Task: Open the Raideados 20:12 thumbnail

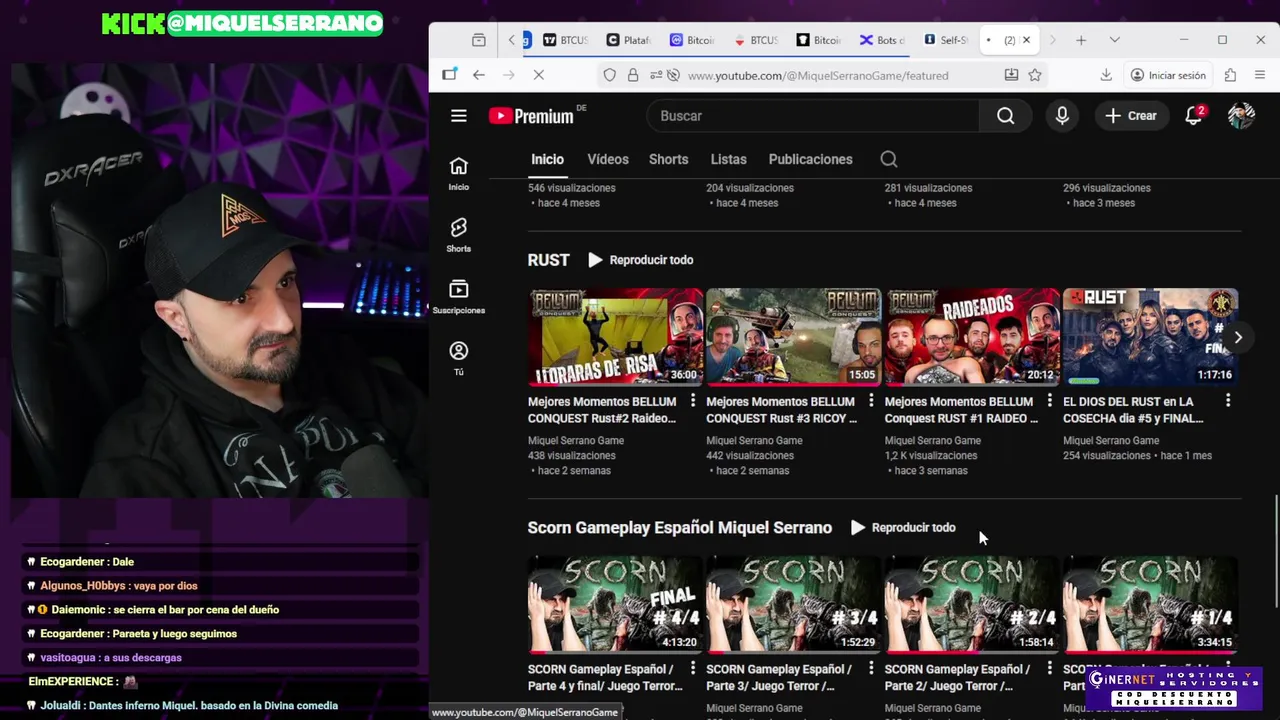Action: (972, 337)
